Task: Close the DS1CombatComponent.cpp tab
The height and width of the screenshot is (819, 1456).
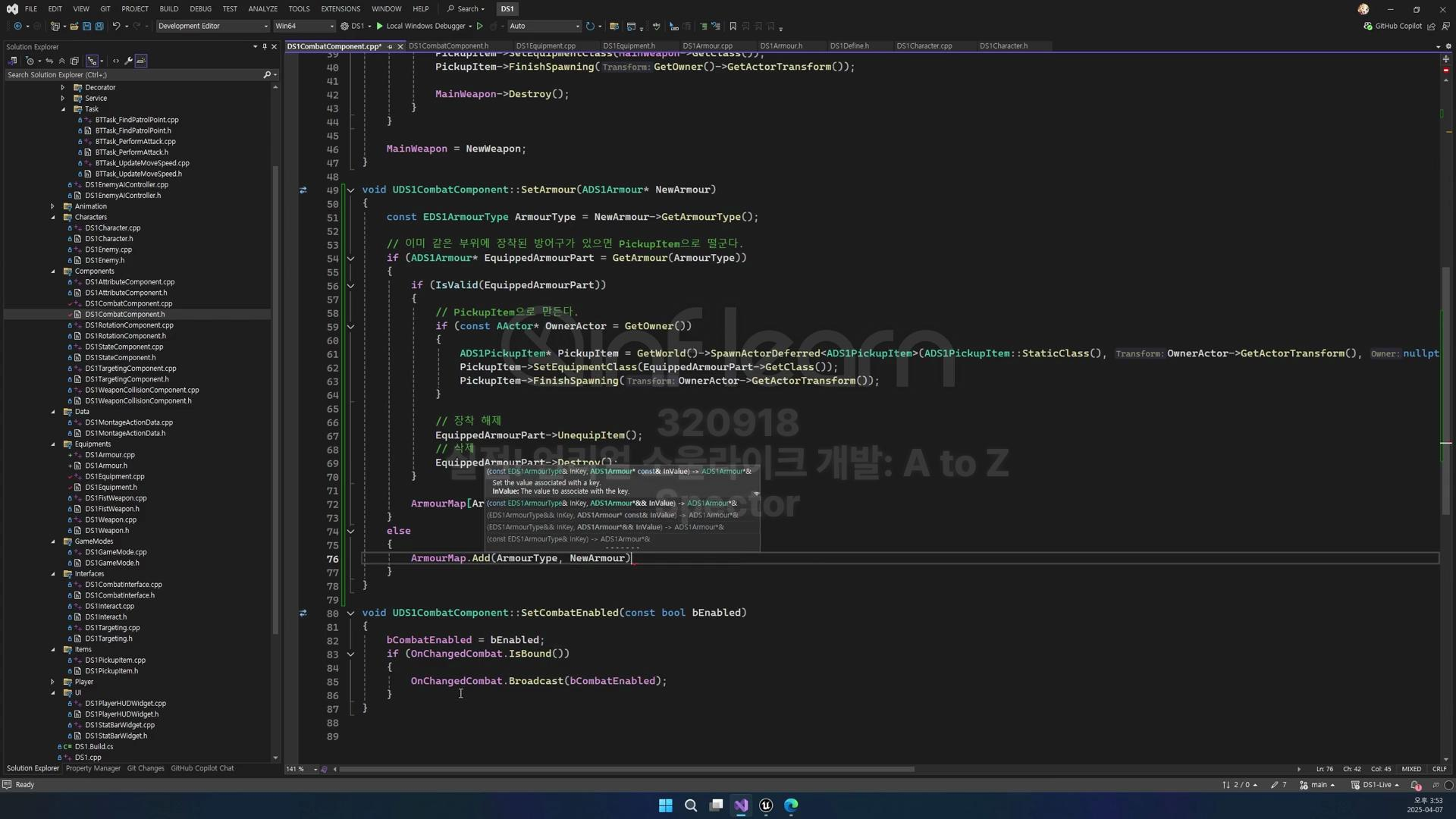Action: point(400,46)
